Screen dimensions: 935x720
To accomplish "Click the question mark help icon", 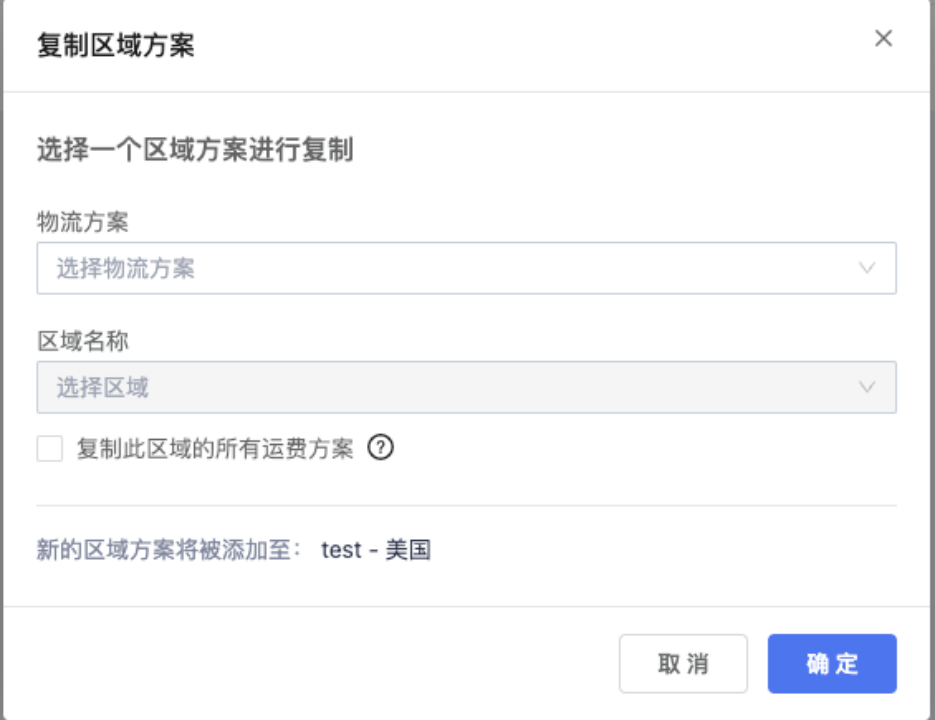I will tap(381, 448).
